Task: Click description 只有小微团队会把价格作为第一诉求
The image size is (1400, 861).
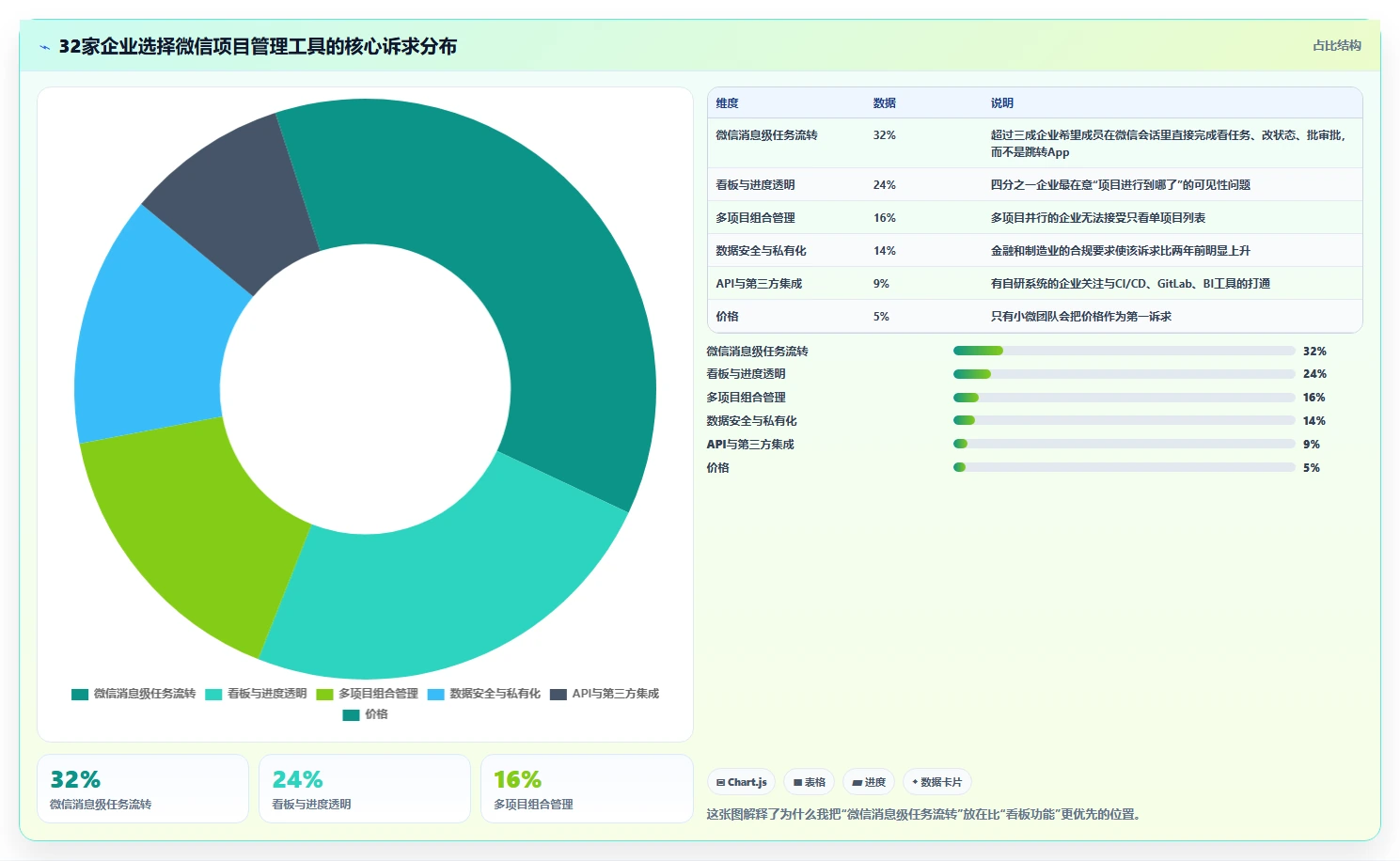Action: tap(1081, 317)
